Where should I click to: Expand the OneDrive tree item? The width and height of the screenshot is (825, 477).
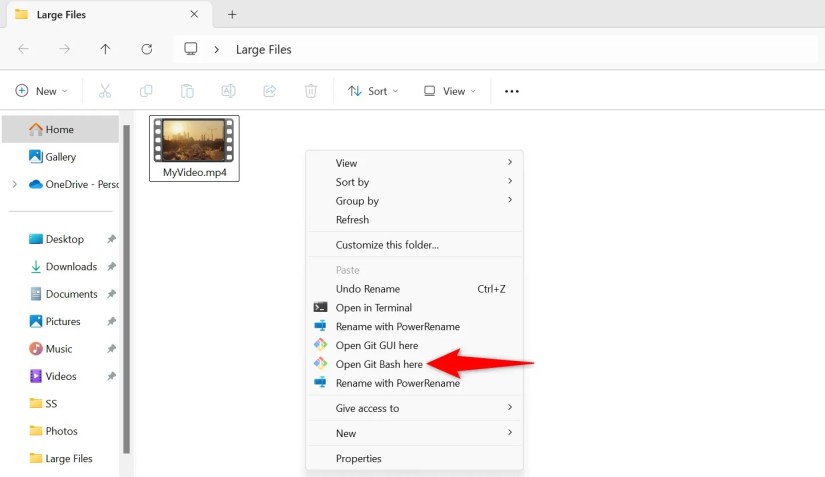[x=15, y=184]
